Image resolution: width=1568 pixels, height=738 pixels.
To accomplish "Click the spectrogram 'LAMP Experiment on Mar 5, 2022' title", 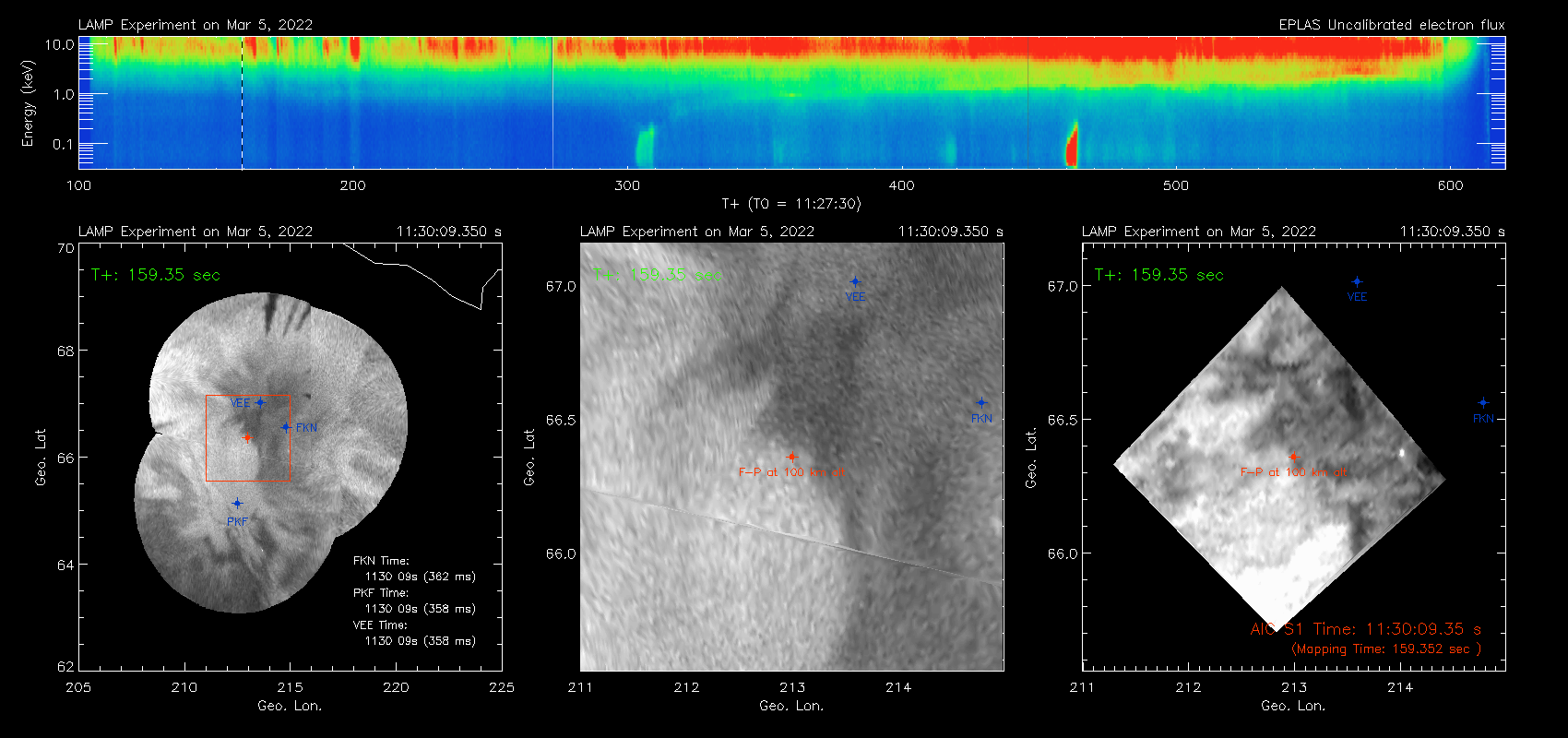I will point(196,25).
